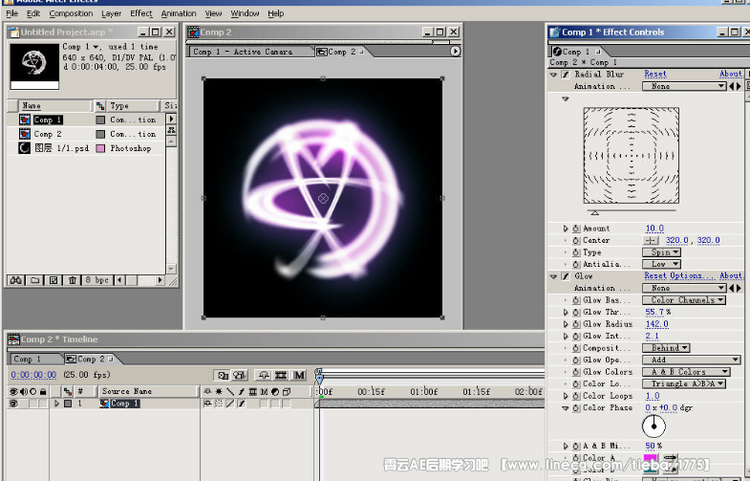Open Glow Based On Color Channels dropdown
Image resolution: width=750 pixels, height=481 pixels.
[684, 300]
